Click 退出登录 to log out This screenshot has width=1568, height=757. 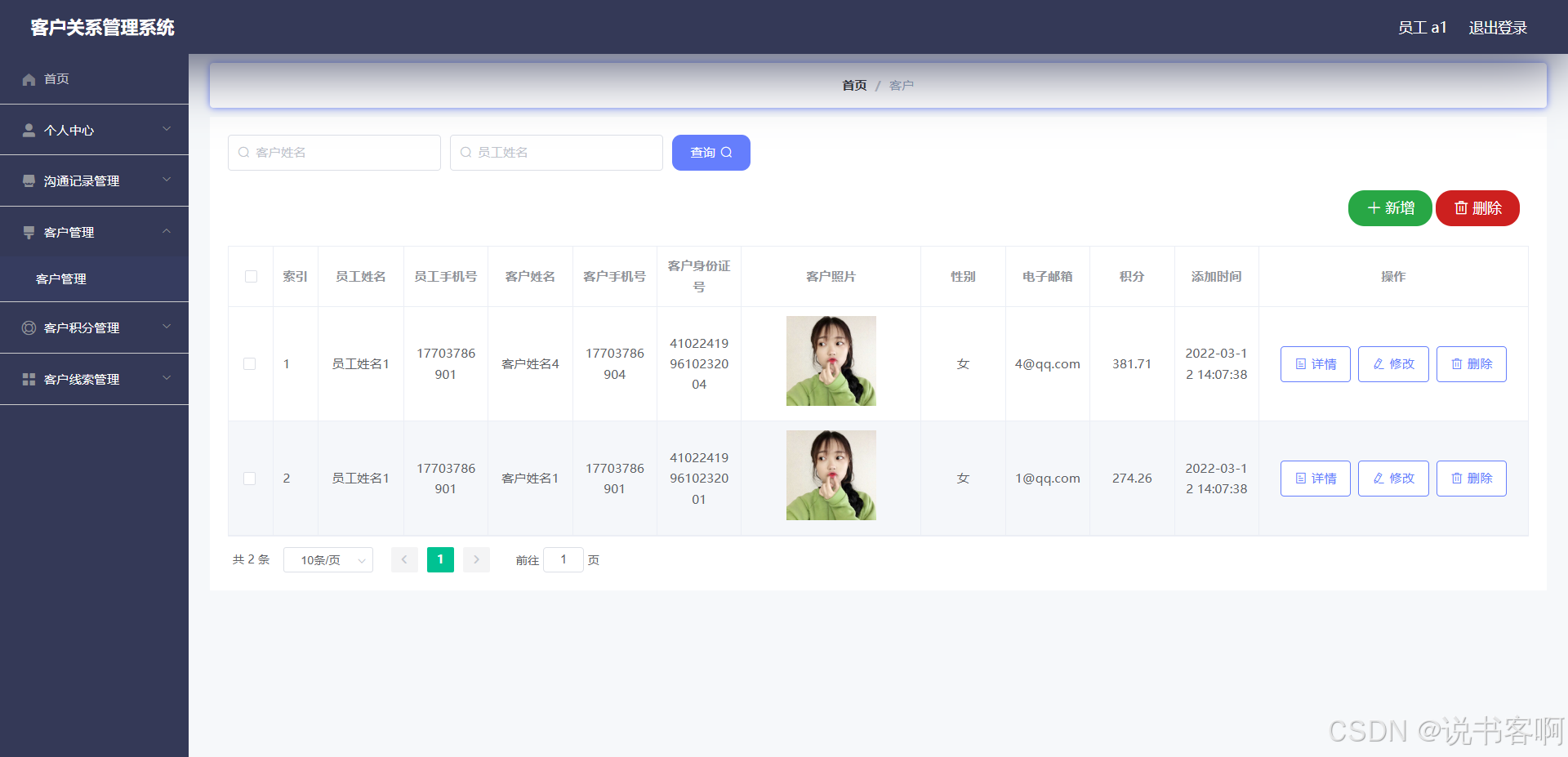click(x=1498, y=28)
